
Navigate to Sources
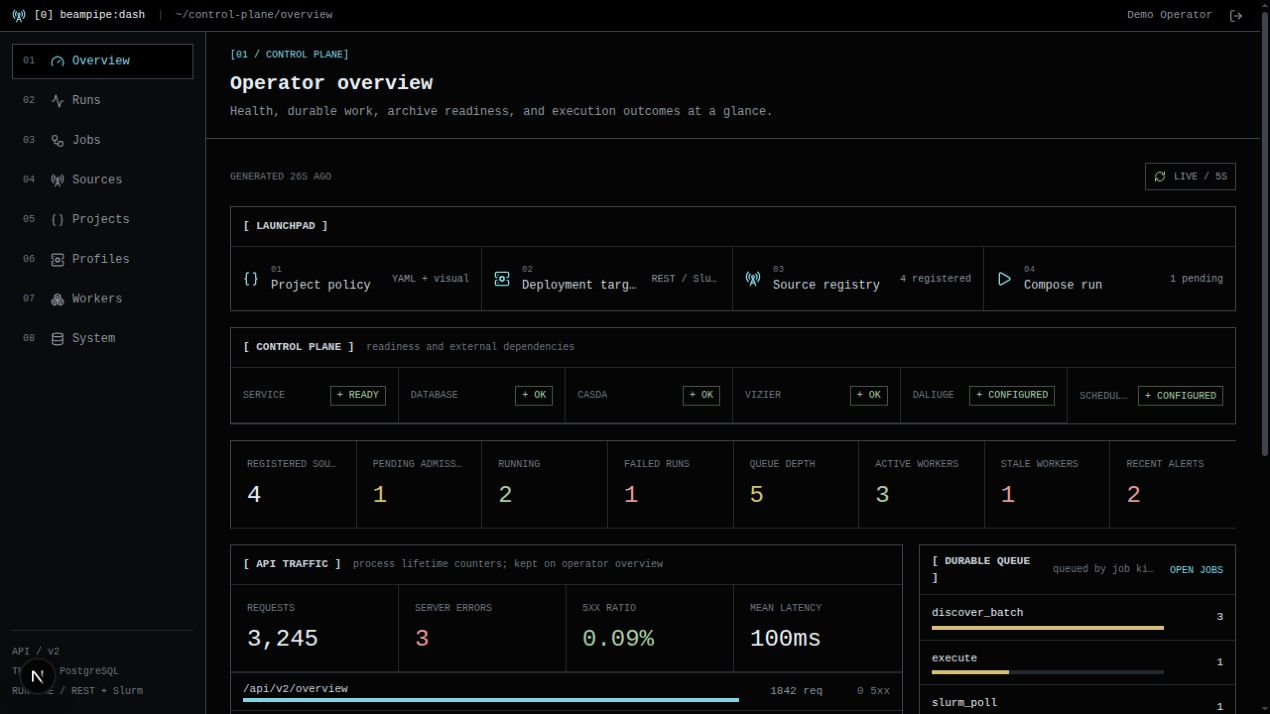[102, 180]
